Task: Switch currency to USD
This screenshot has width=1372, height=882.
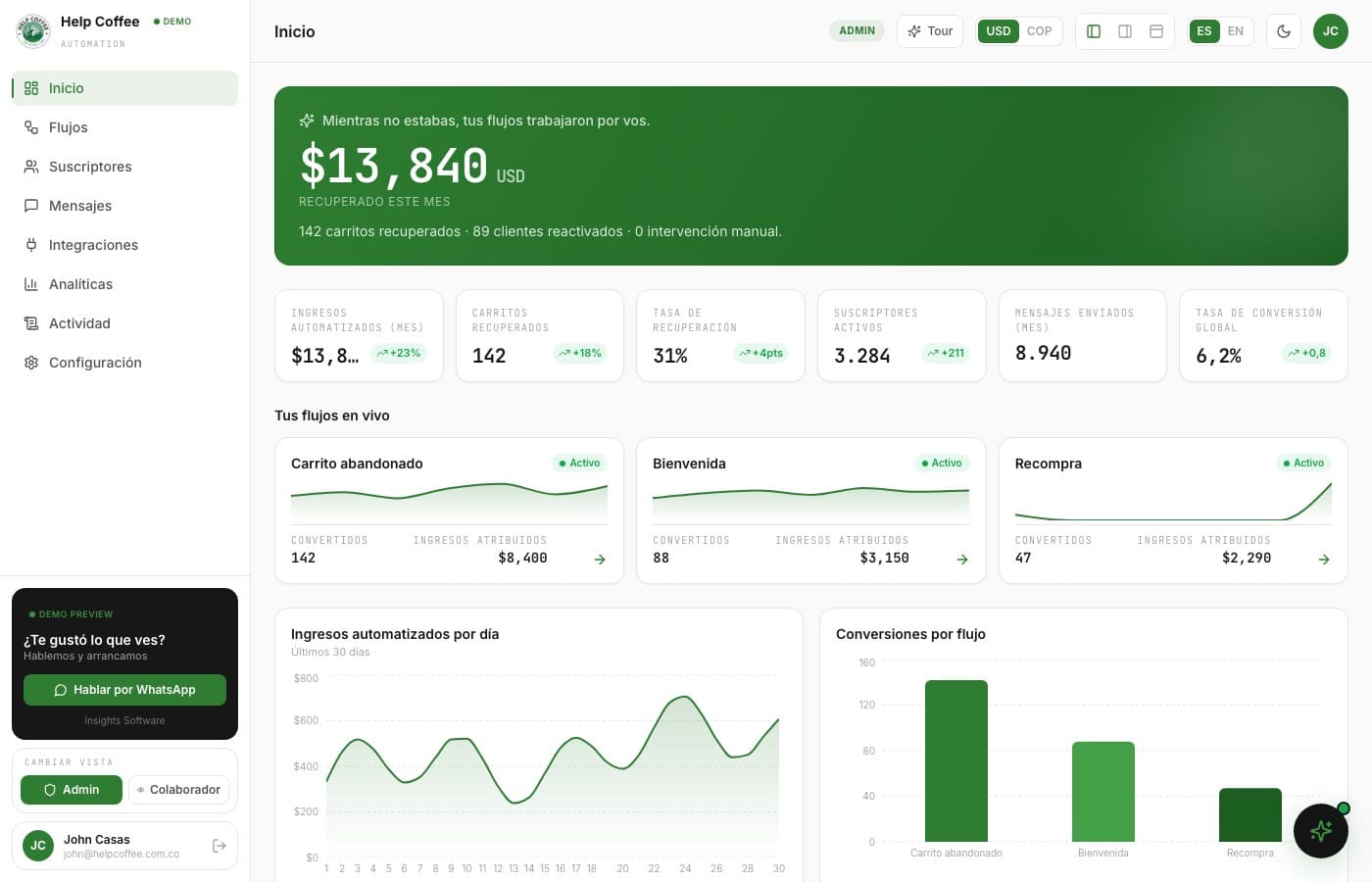Action: [999, 31]
